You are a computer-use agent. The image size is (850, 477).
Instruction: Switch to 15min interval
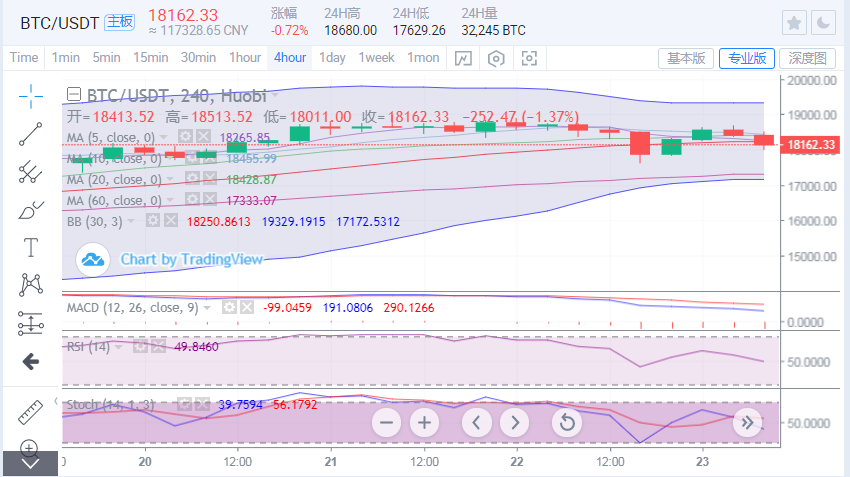pyautogui.click(x=151, y=57)
